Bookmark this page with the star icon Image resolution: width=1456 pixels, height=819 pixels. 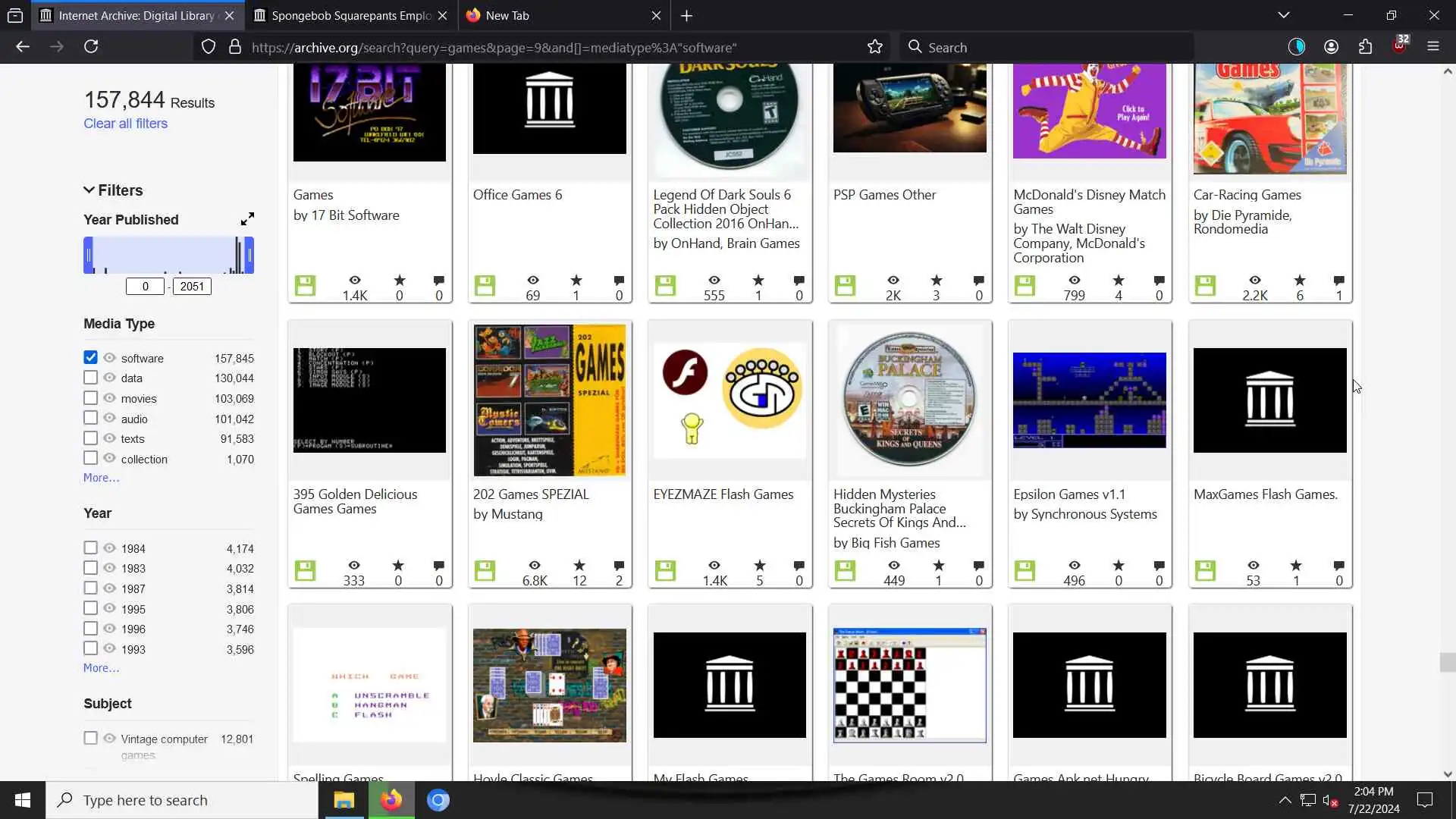pos(875,47)
